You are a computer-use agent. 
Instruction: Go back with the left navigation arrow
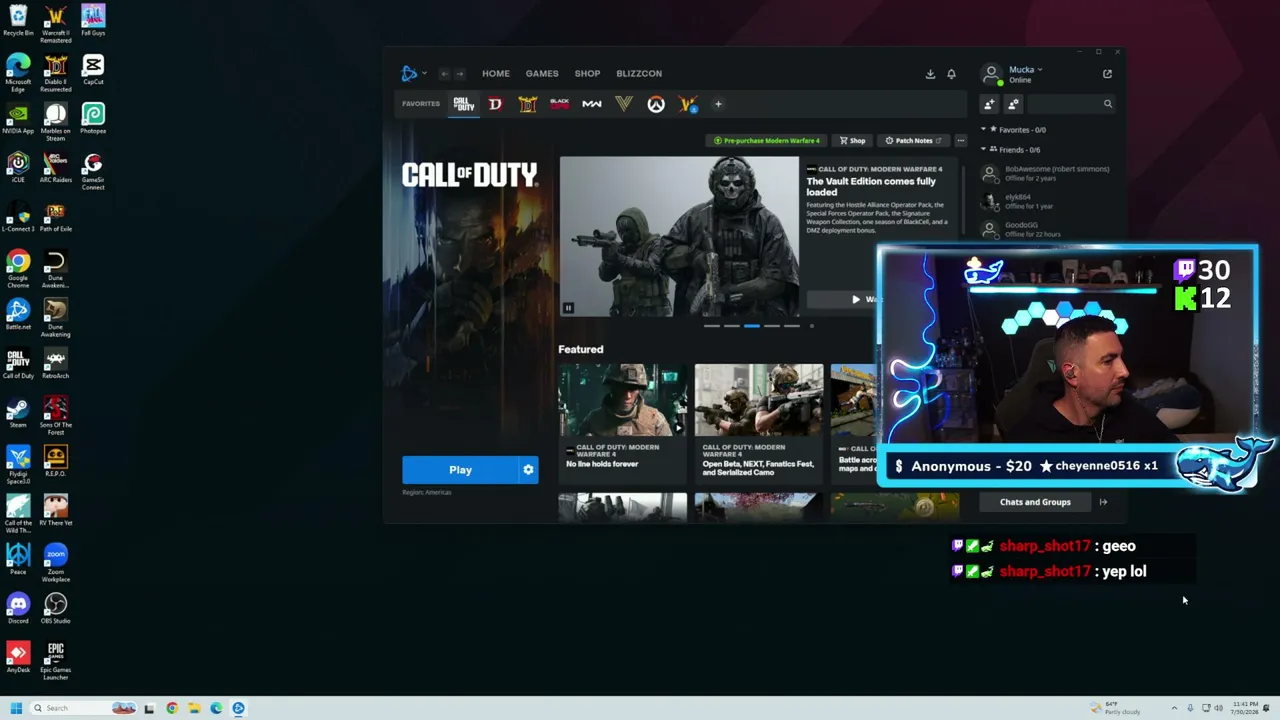(x=444, y=74)
